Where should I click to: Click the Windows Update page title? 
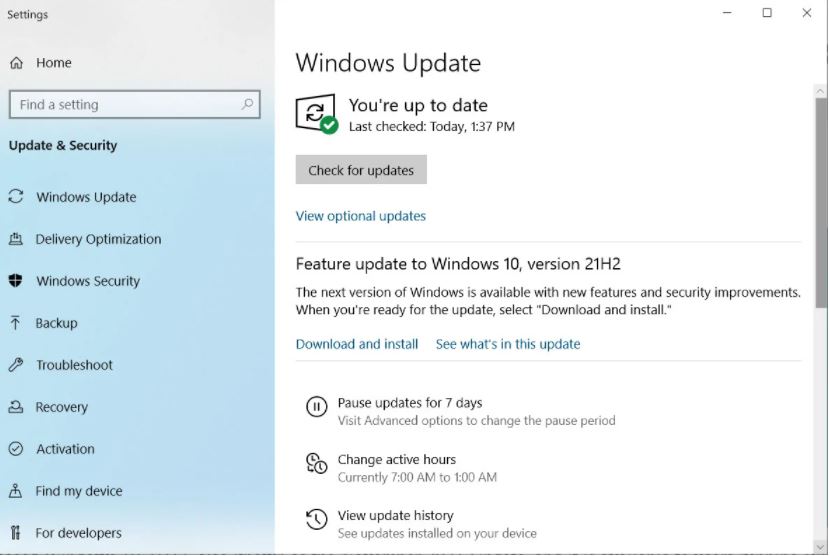(x=388, y=63)
